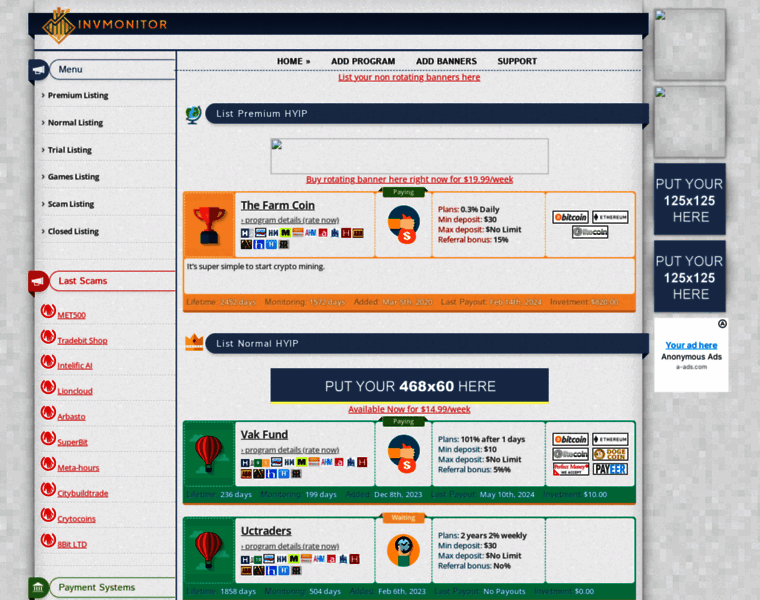Open The Farm Coin program details link
The image size is (760, 600).
[x=290, y=220]
